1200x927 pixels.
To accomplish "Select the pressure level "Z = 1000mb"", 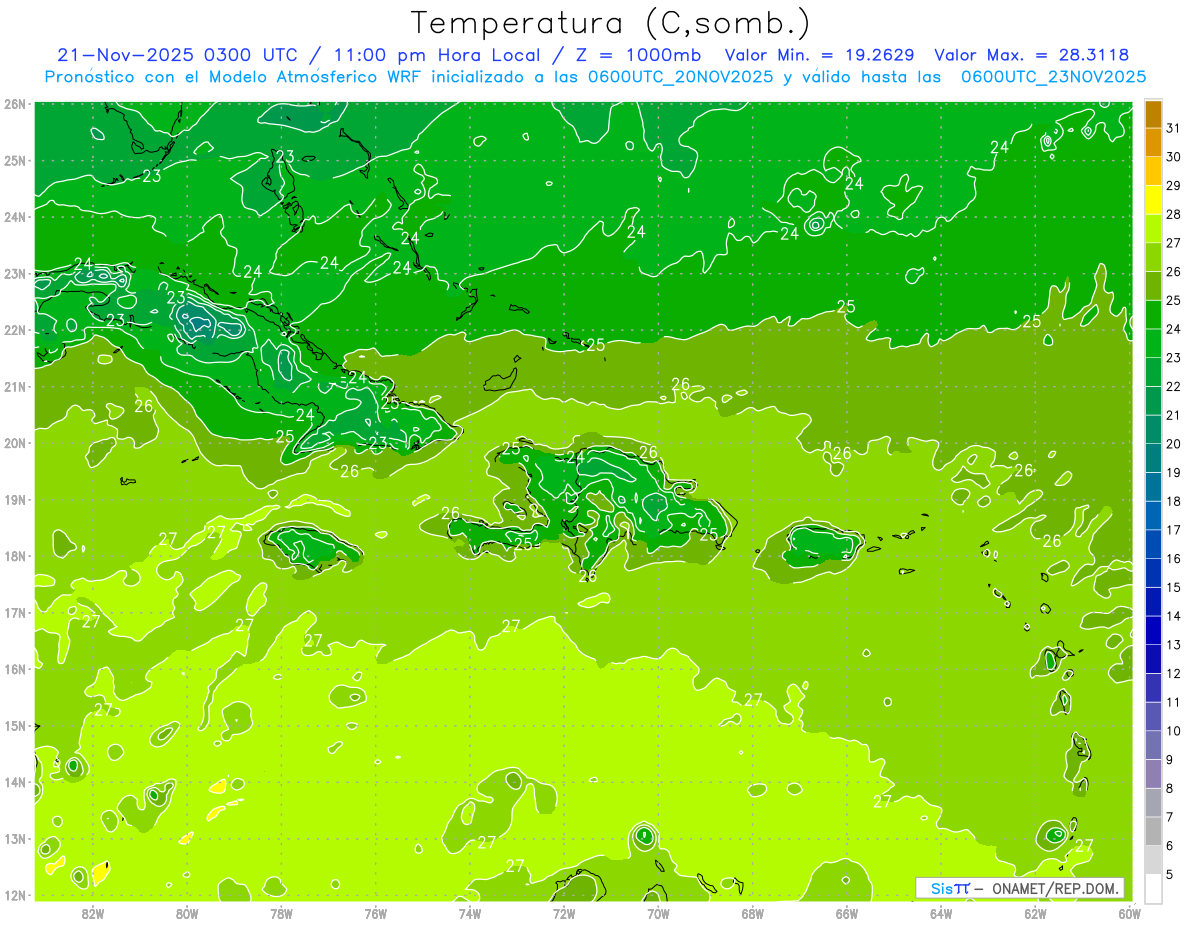I will coord(638,55).
